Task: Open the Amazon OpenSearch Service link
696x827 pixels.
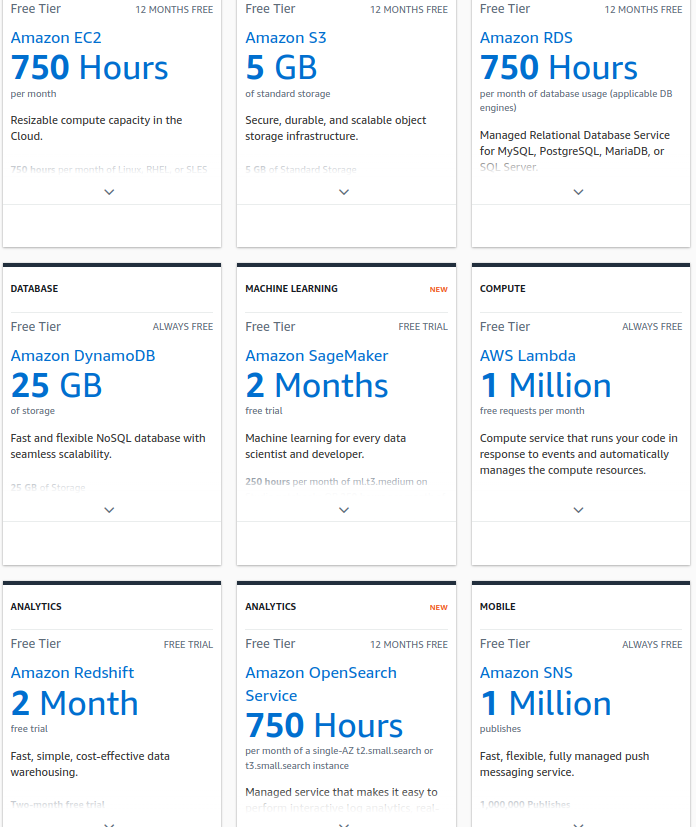Action: pyautogui.click(x=321, y=684)
